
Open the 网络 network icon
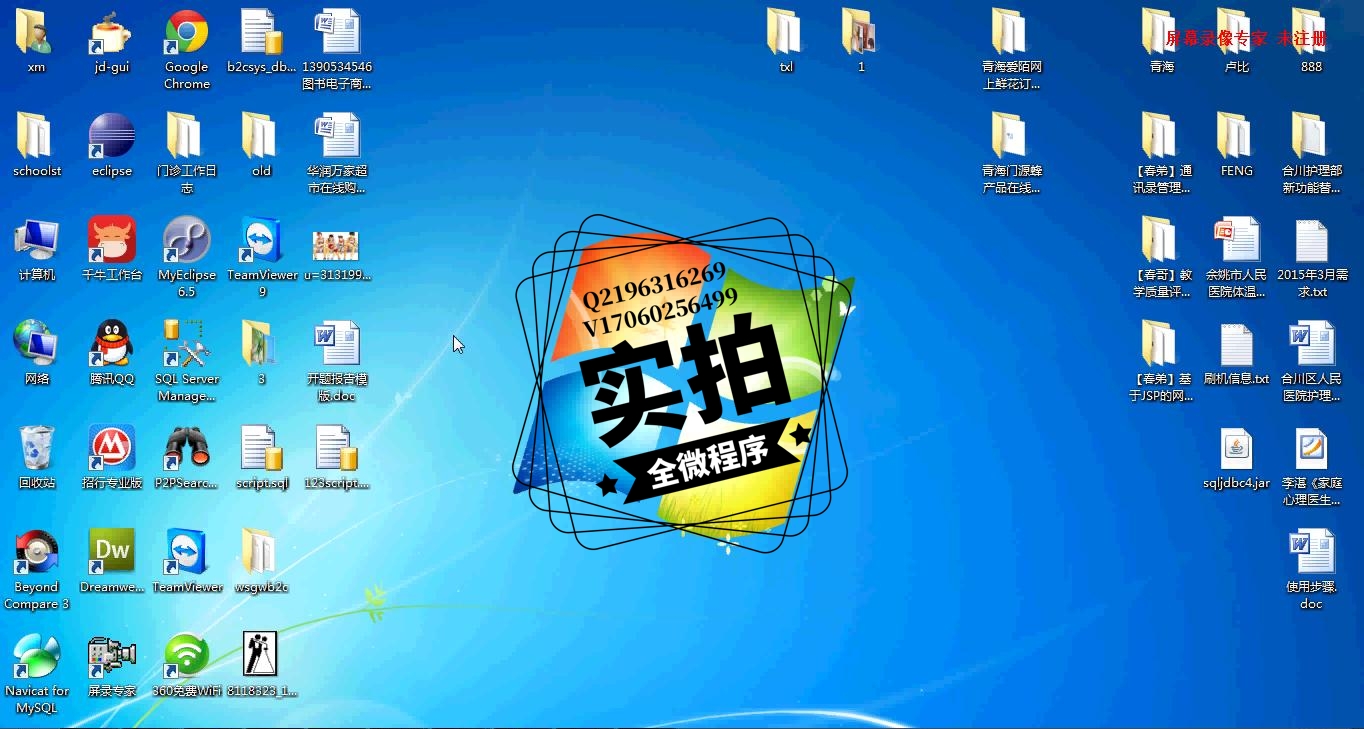point(36,344)
